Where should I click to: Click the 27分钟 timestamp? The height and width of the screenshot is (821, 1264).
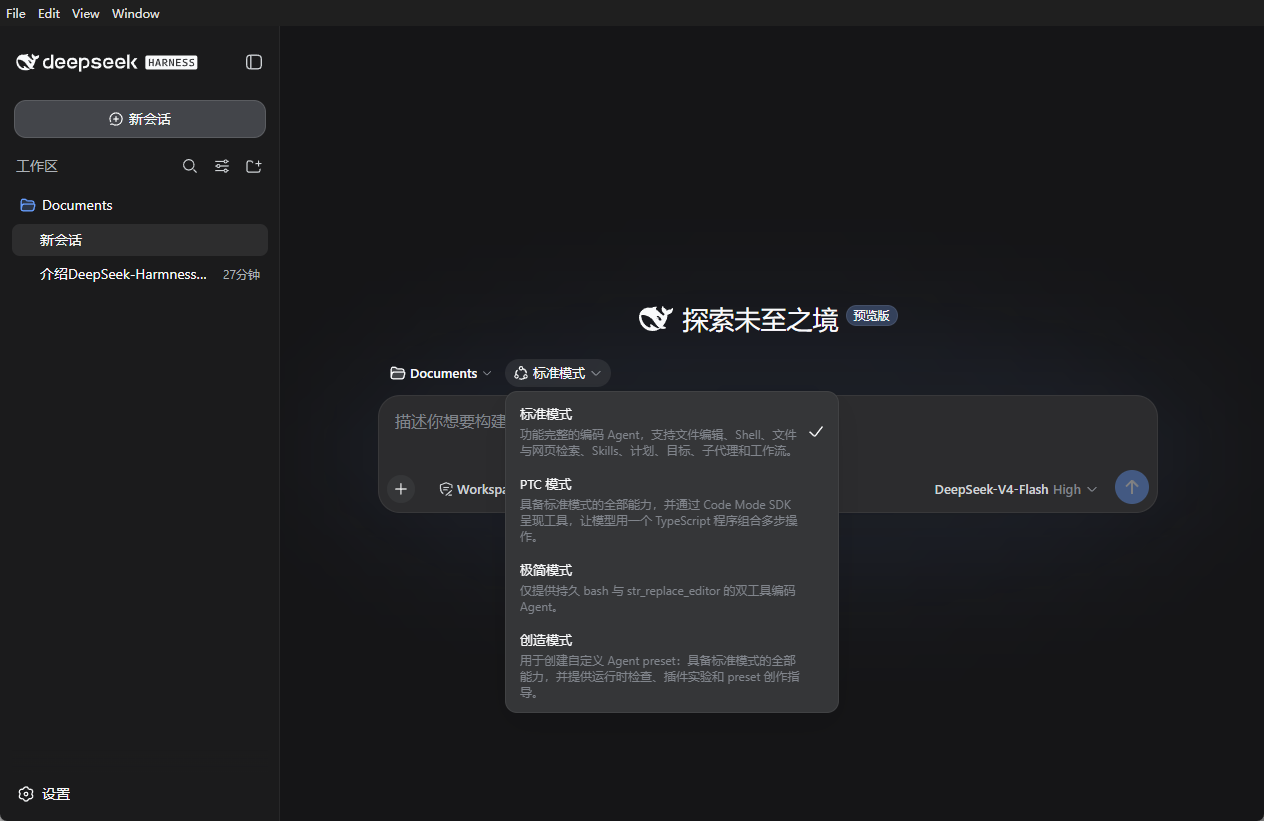point(241,274)
